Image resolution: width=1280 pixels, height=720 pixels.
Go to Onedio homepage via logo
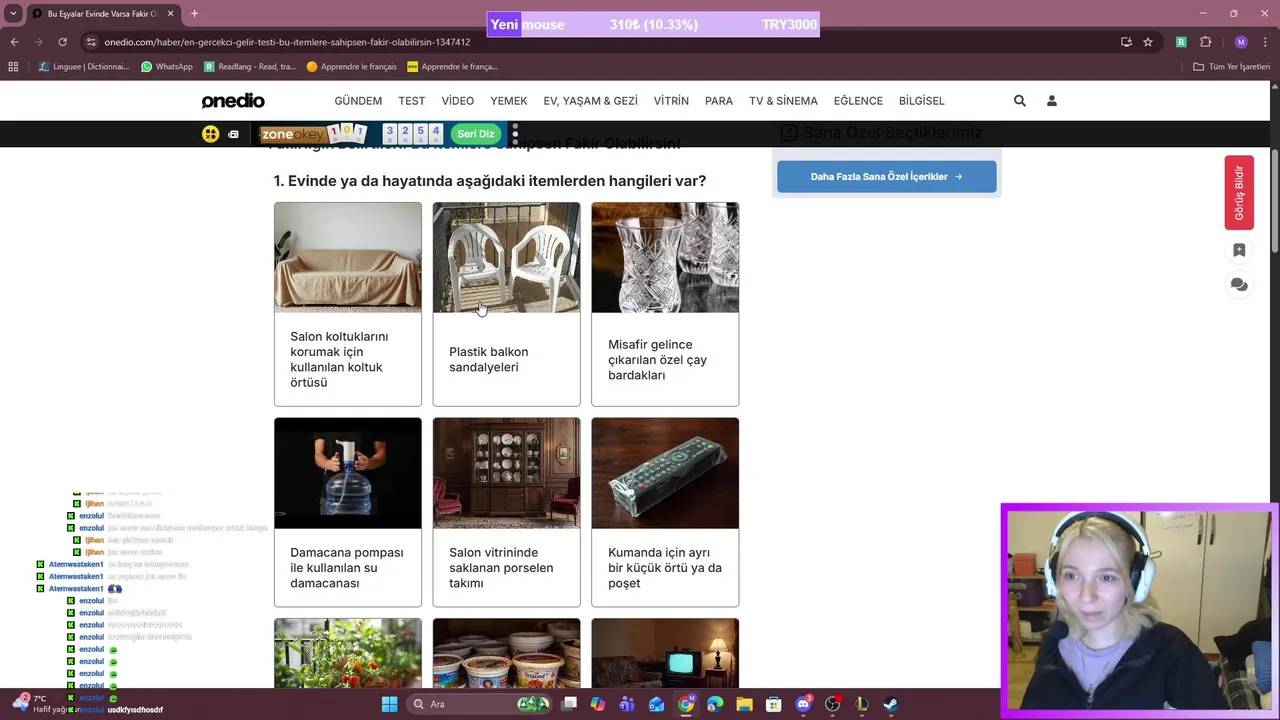(233, 101)
